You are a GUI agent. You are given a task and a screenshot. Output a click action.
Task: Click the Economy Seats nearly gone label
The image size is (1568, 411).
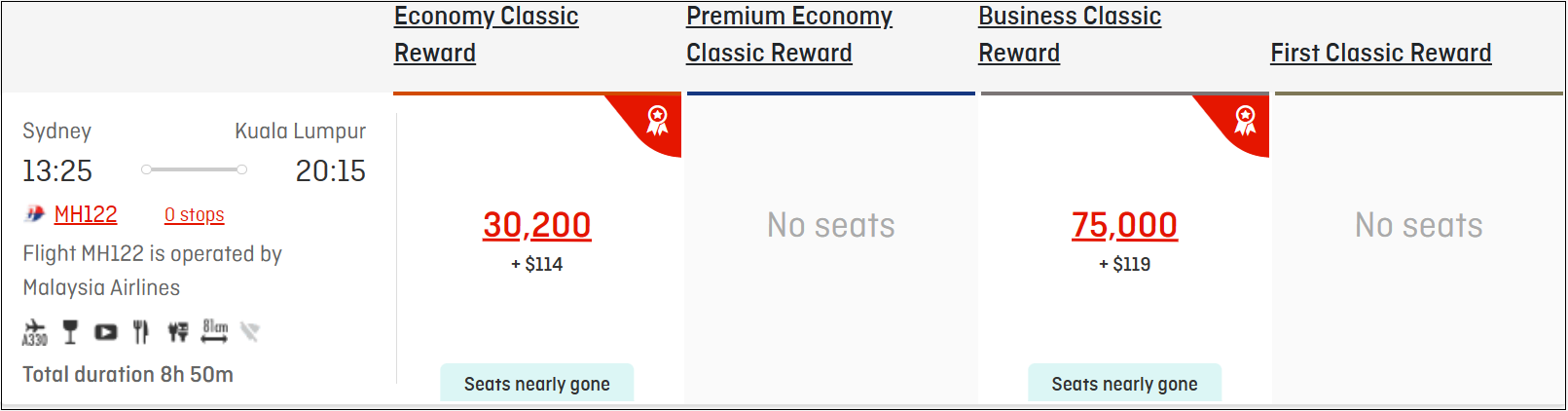coord(537,384)
